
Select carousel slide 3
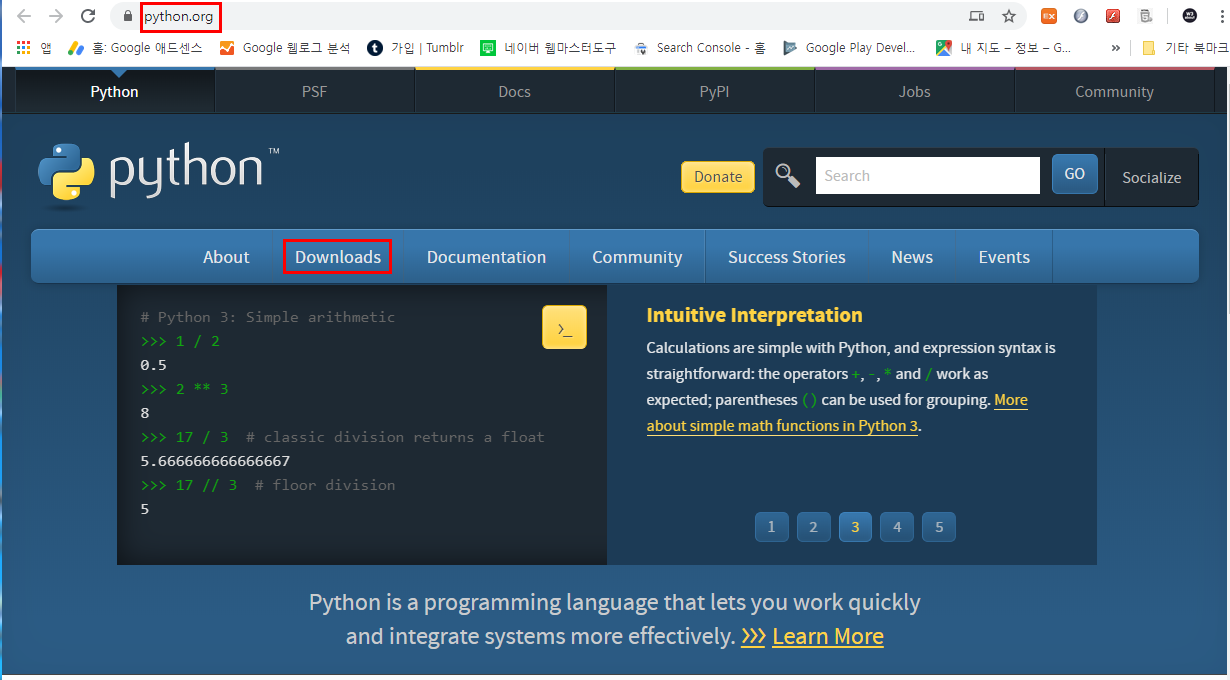855,527
